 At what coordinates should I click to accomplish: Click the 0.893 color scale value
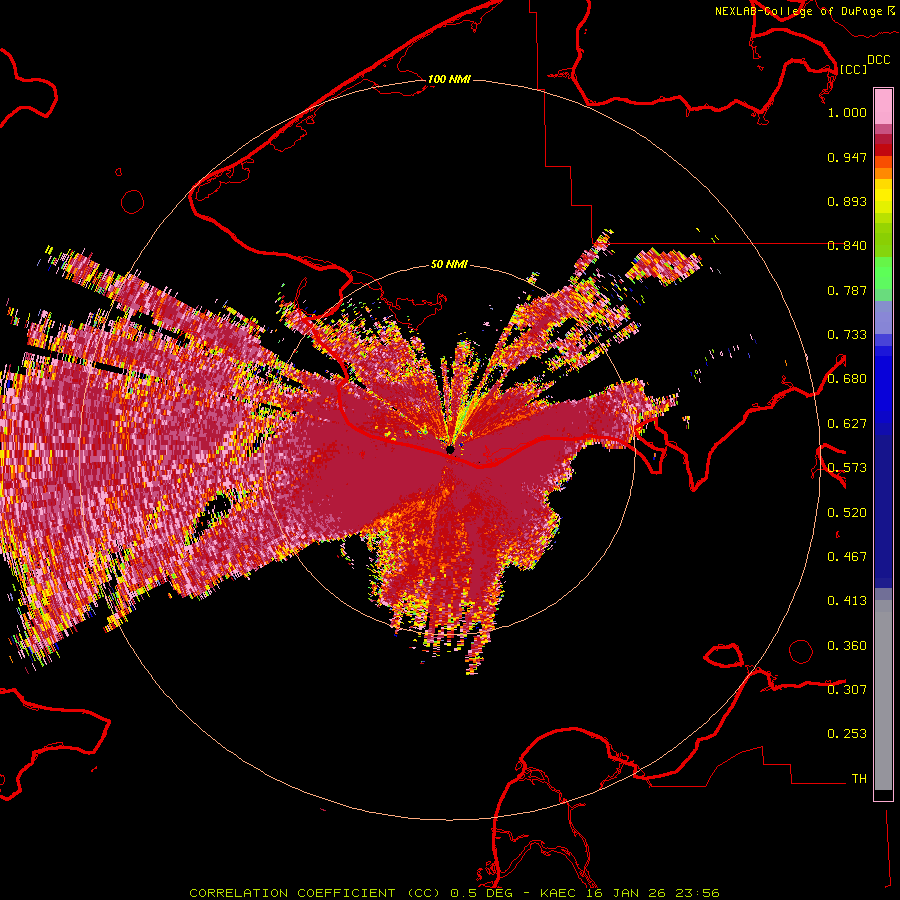click(847, 201)
